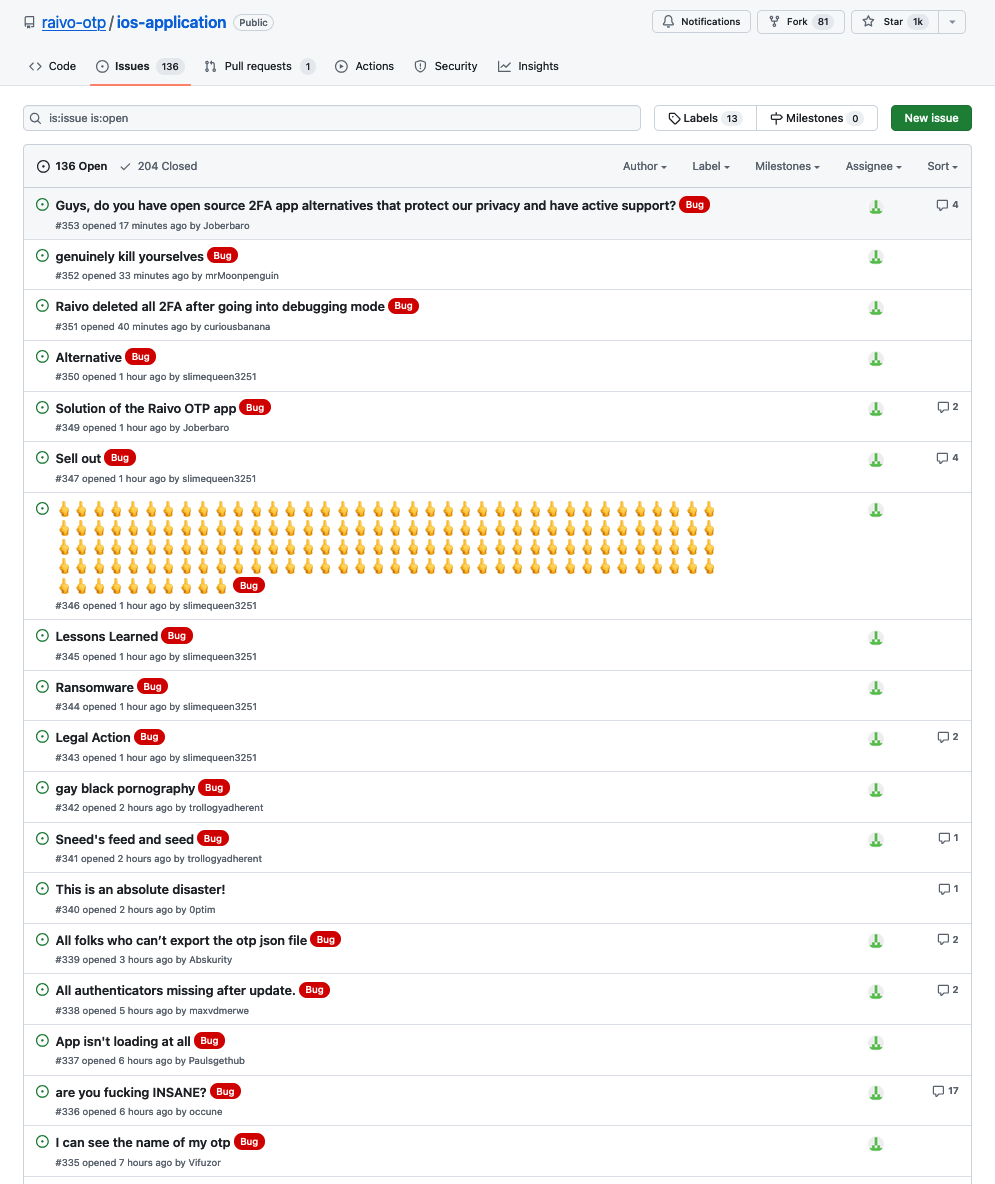This screenshot has width=995, height=1184.
Task: Open comments on 'All authenticators missing after update.'
Action: [947, 990]
